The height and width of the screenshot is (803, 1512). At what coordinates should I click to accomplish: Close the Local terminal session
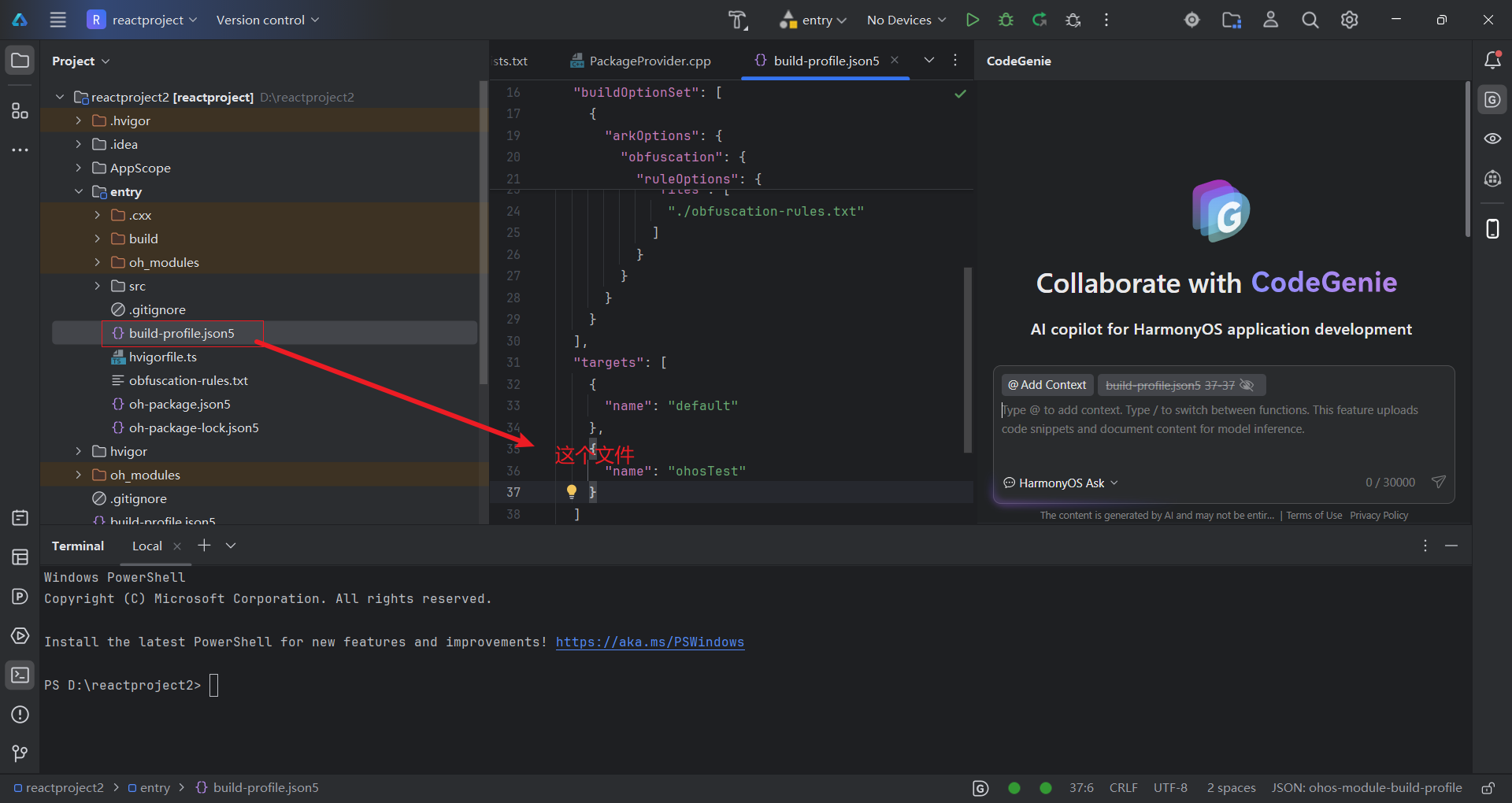(x=177, y=546)
